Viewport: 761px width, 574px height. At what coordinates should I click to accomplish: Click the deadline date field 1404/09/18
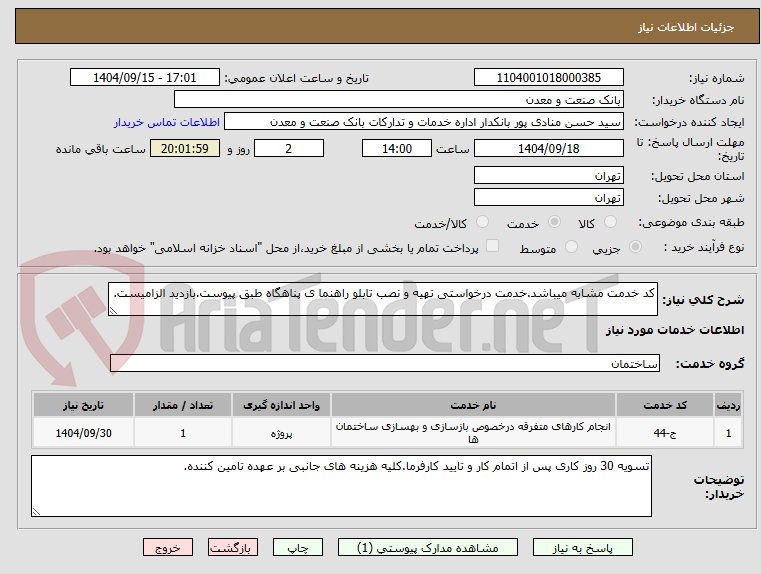coord(548,148)
